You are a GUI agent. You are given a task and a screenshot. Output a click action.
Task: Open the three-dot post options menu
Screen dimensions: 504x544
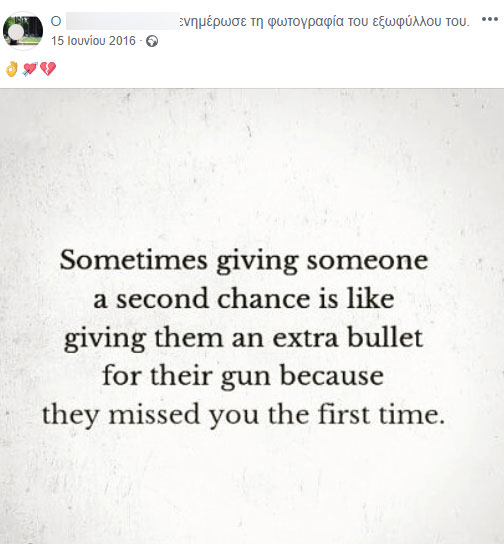point(490,19)
